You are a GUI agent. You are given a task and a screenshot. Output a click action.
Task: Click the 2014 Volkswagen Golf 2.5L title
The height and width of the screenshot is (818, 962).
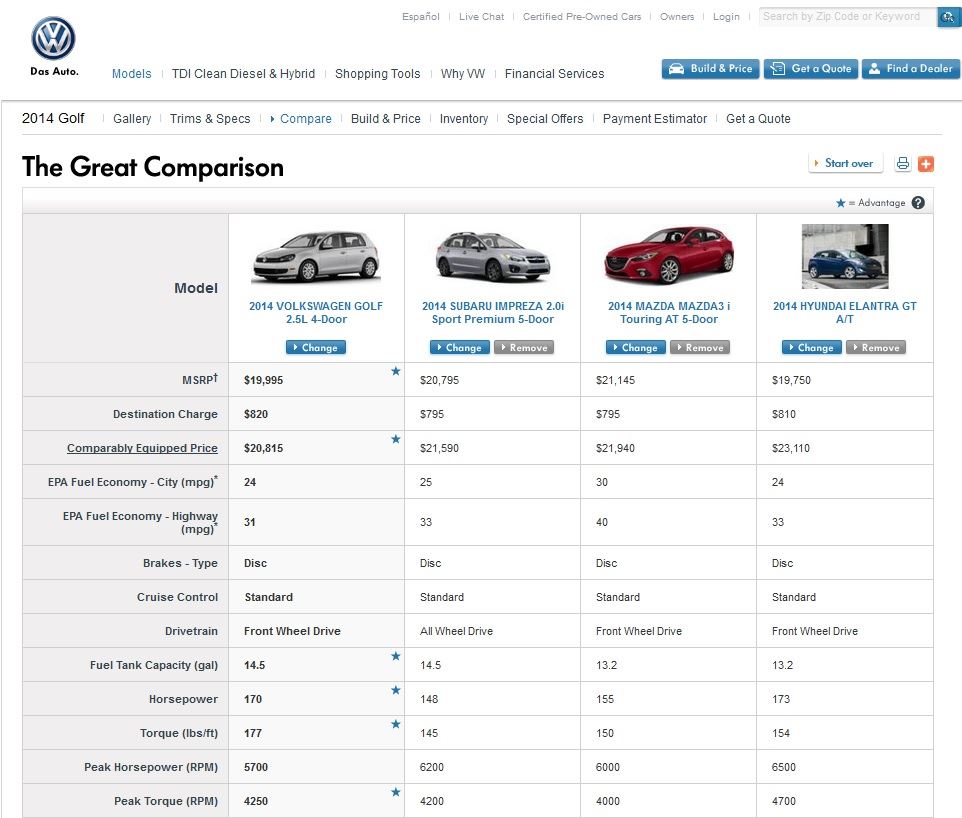click(x=316, y=312)
